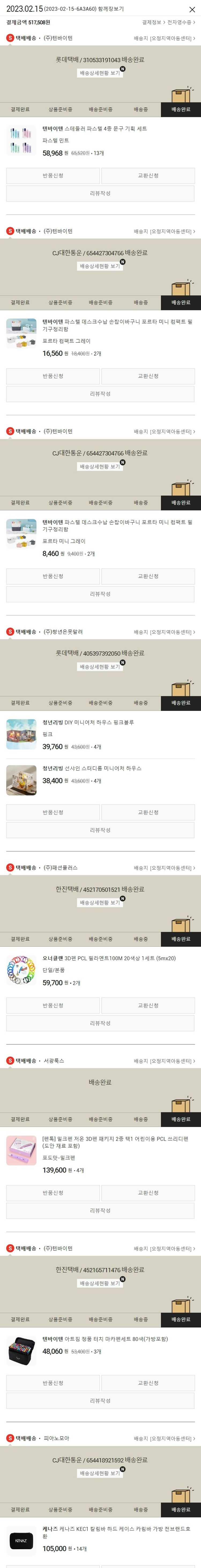Click the delivery box icon in first shipment
The height and width of the screenshot is (1568, 201).
[181, 94]
